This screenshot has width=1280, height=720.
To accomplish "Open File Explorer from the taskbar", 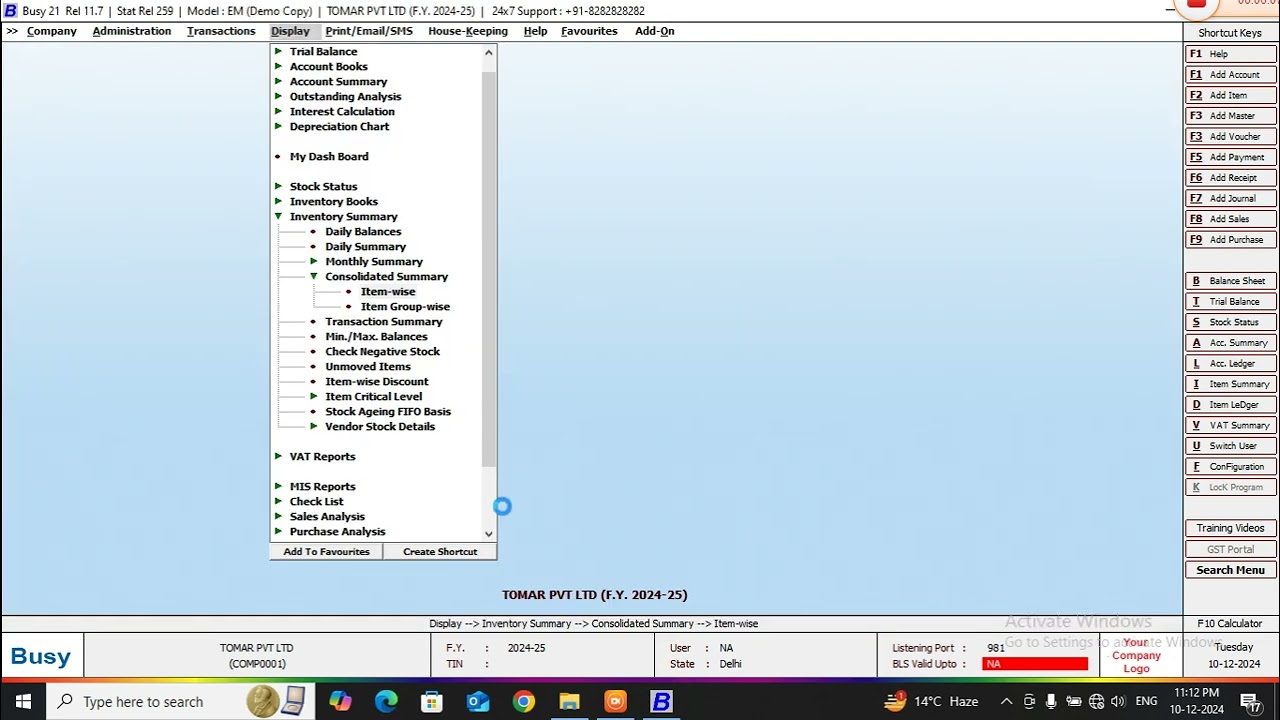I will (x=569, y=702).
